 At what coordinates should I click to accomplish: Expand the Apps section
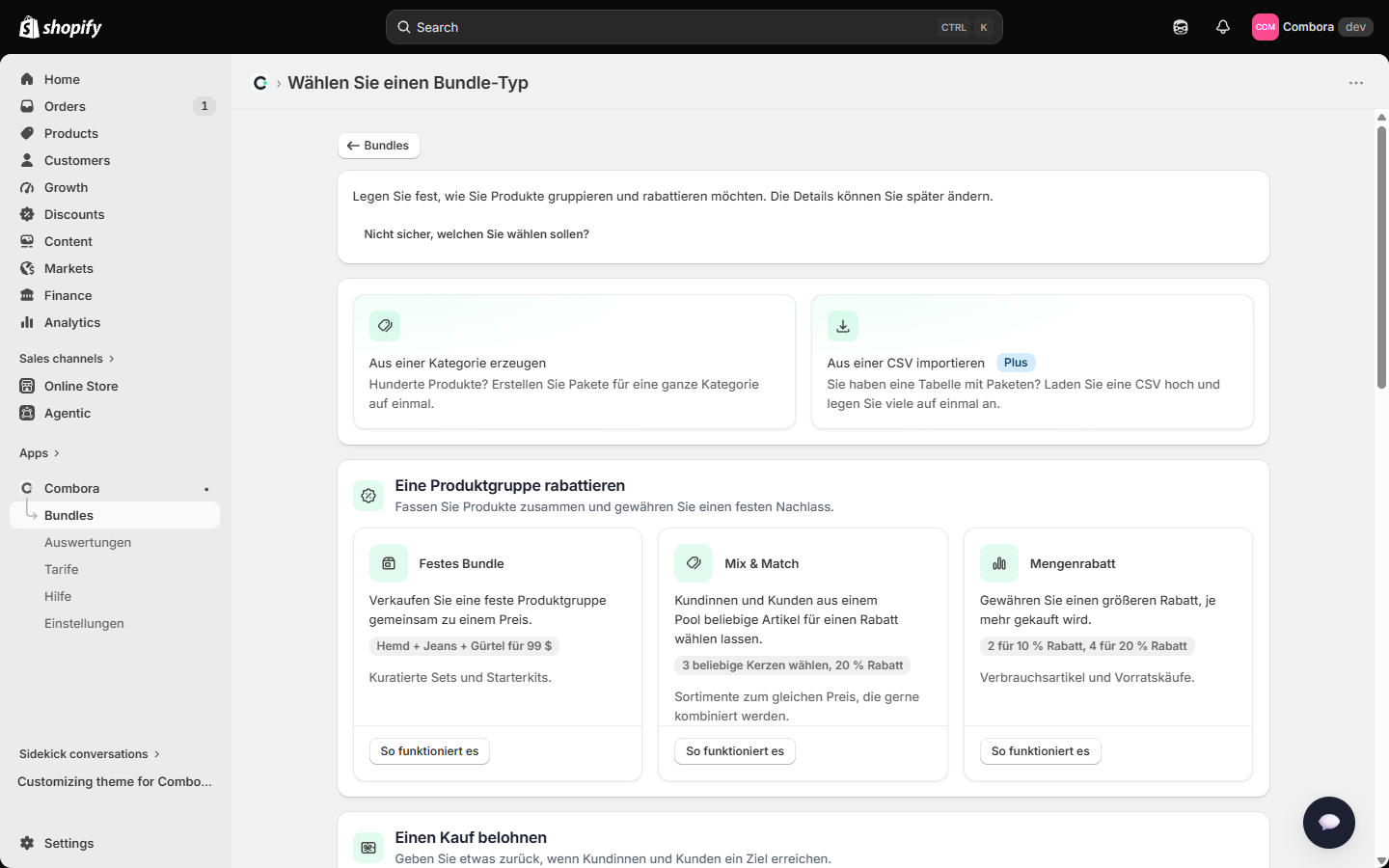coord(40,453)
